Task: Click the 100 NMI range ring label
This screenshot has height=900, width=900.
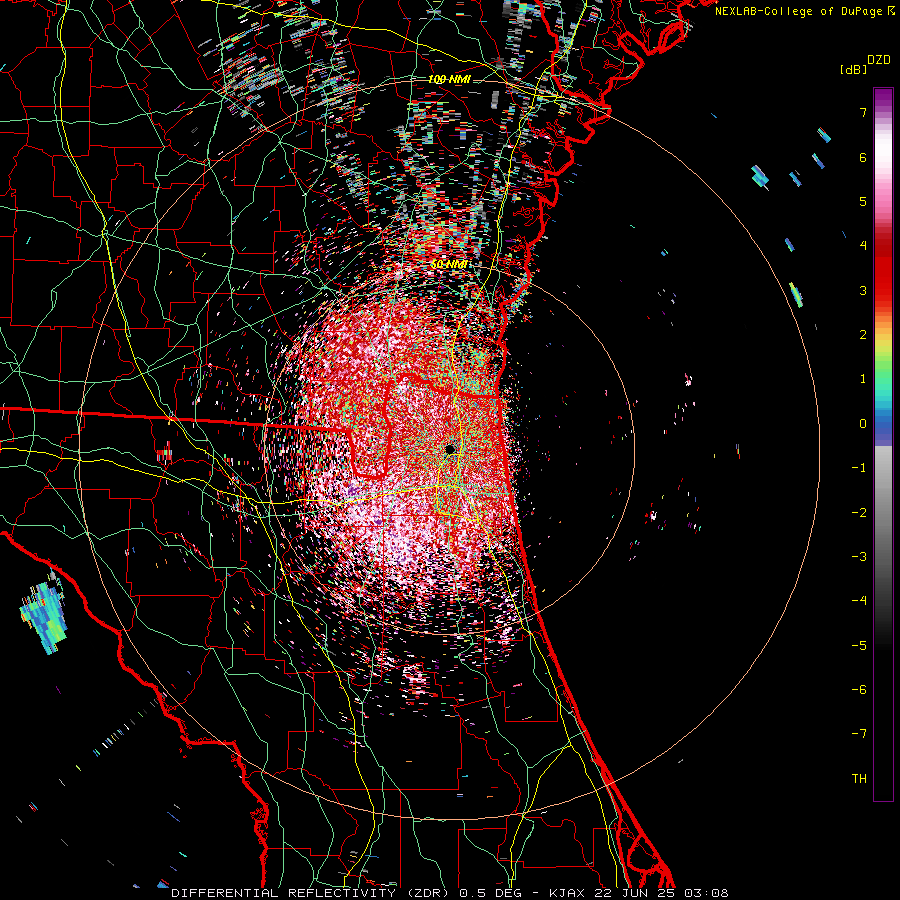Action: (x=449, y=79)
